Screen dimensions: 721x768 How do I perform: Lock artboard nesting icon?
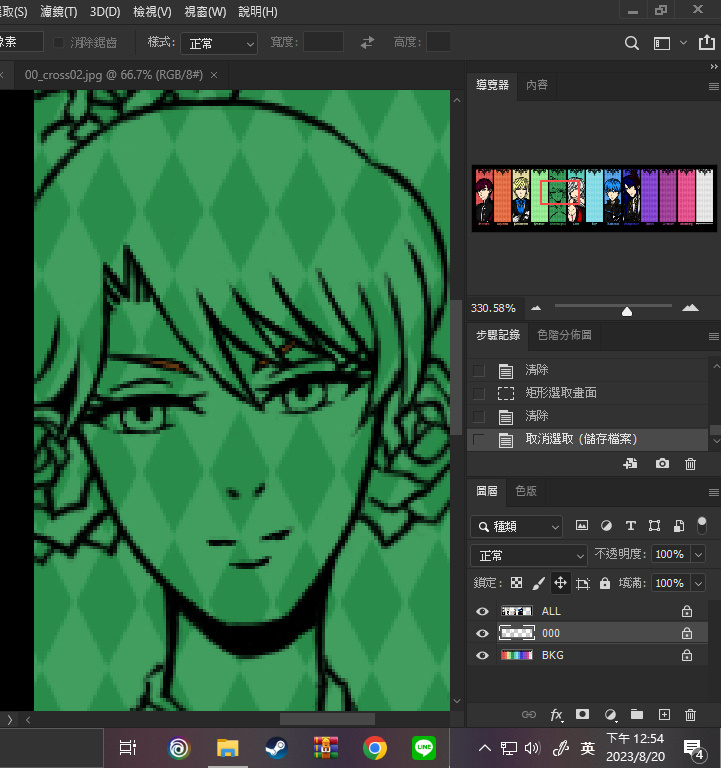click(583, 583)
